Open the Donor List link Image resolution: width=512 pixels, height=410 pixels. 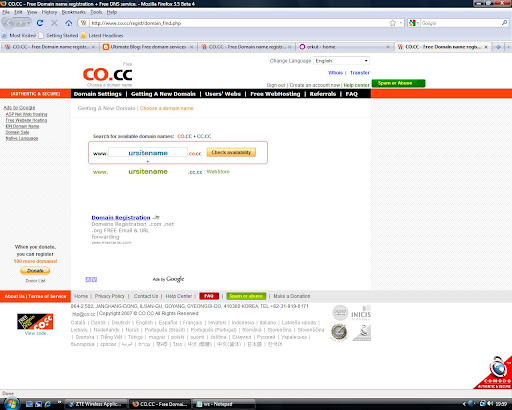click(x=35, y=281)
